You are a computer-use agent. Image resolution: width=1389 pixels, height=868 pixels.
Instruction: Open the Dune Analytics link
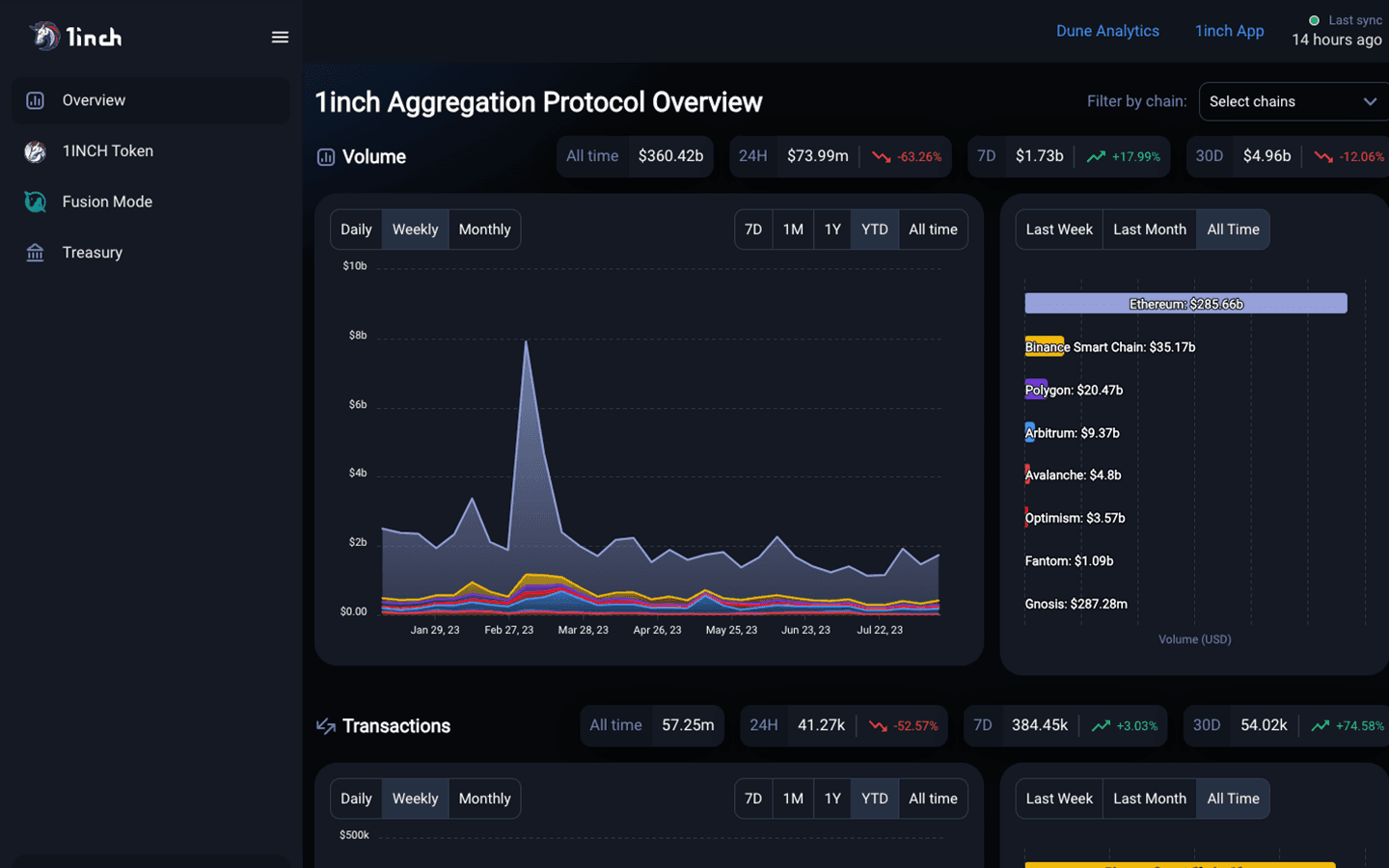(1107, 31)
